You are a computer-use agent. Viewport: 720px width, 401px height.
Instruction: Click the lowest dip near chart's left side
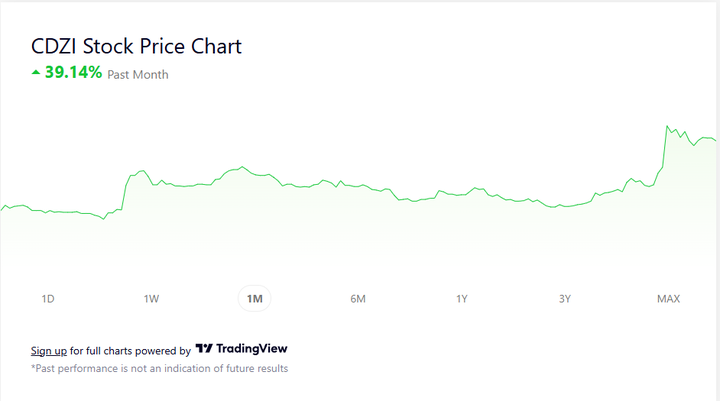click(x=104, y=219)
